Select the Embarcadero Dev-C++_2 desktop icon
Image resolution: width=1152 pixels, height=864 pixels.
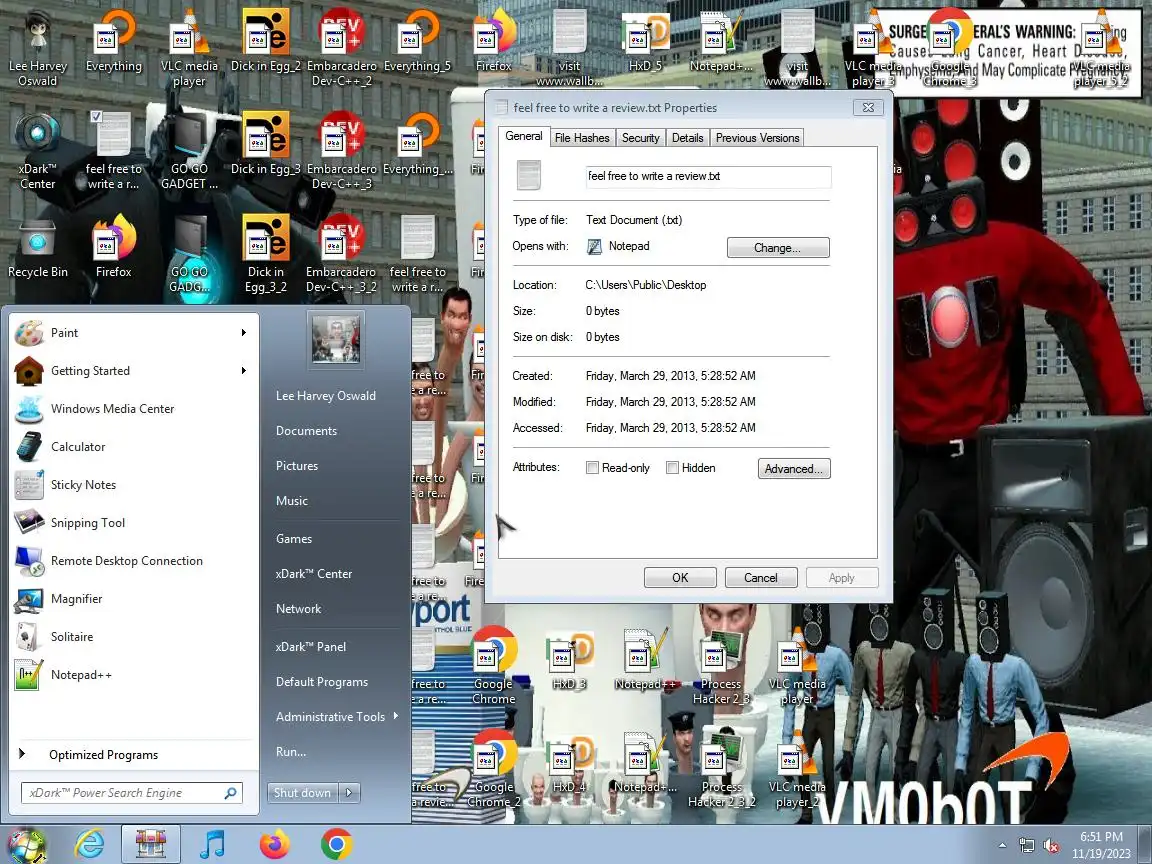click(x=342, y=48)
